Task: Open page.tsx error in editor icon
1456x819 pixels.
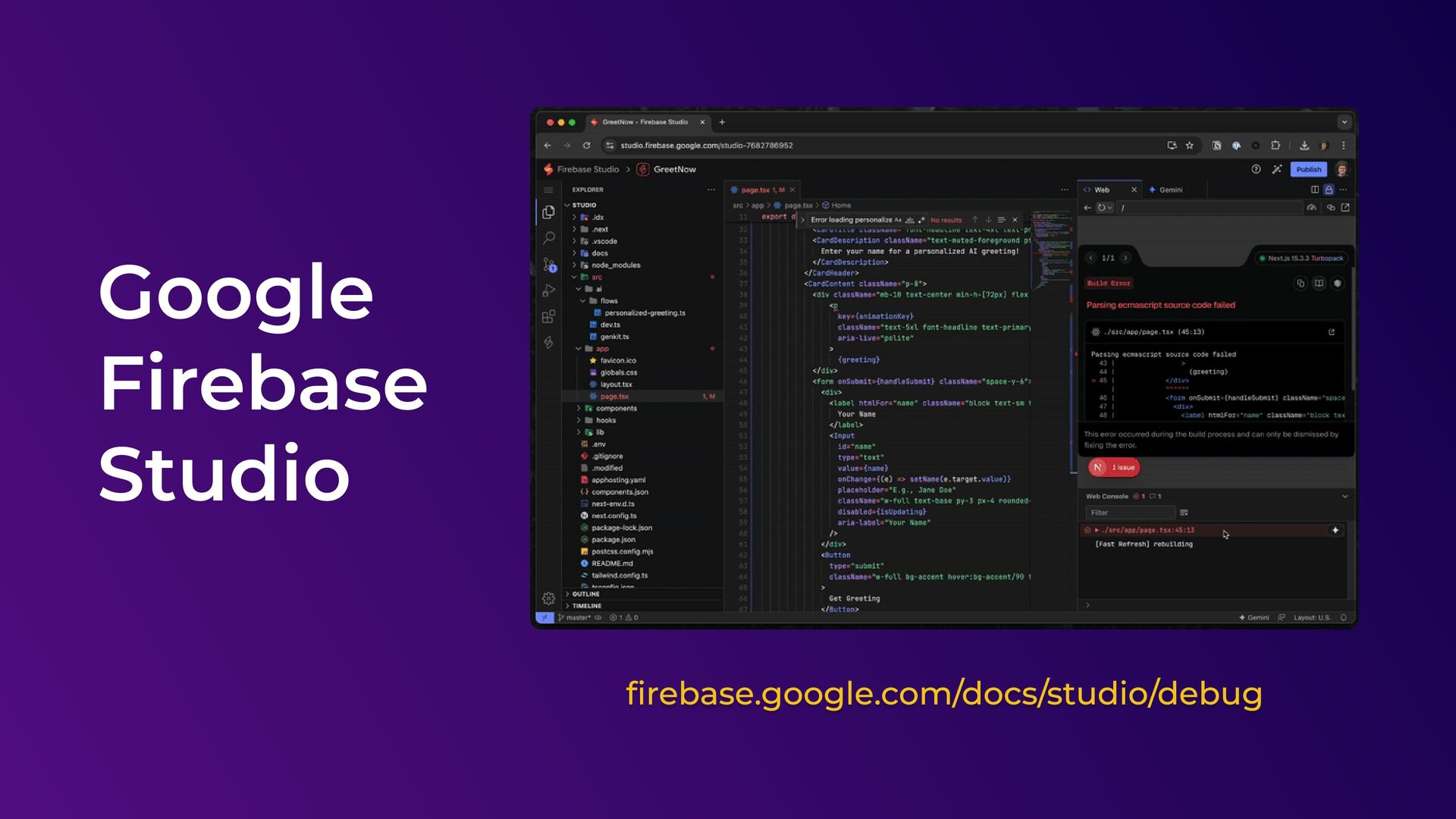Action: pyautogui.click(x=1331, y=332)
